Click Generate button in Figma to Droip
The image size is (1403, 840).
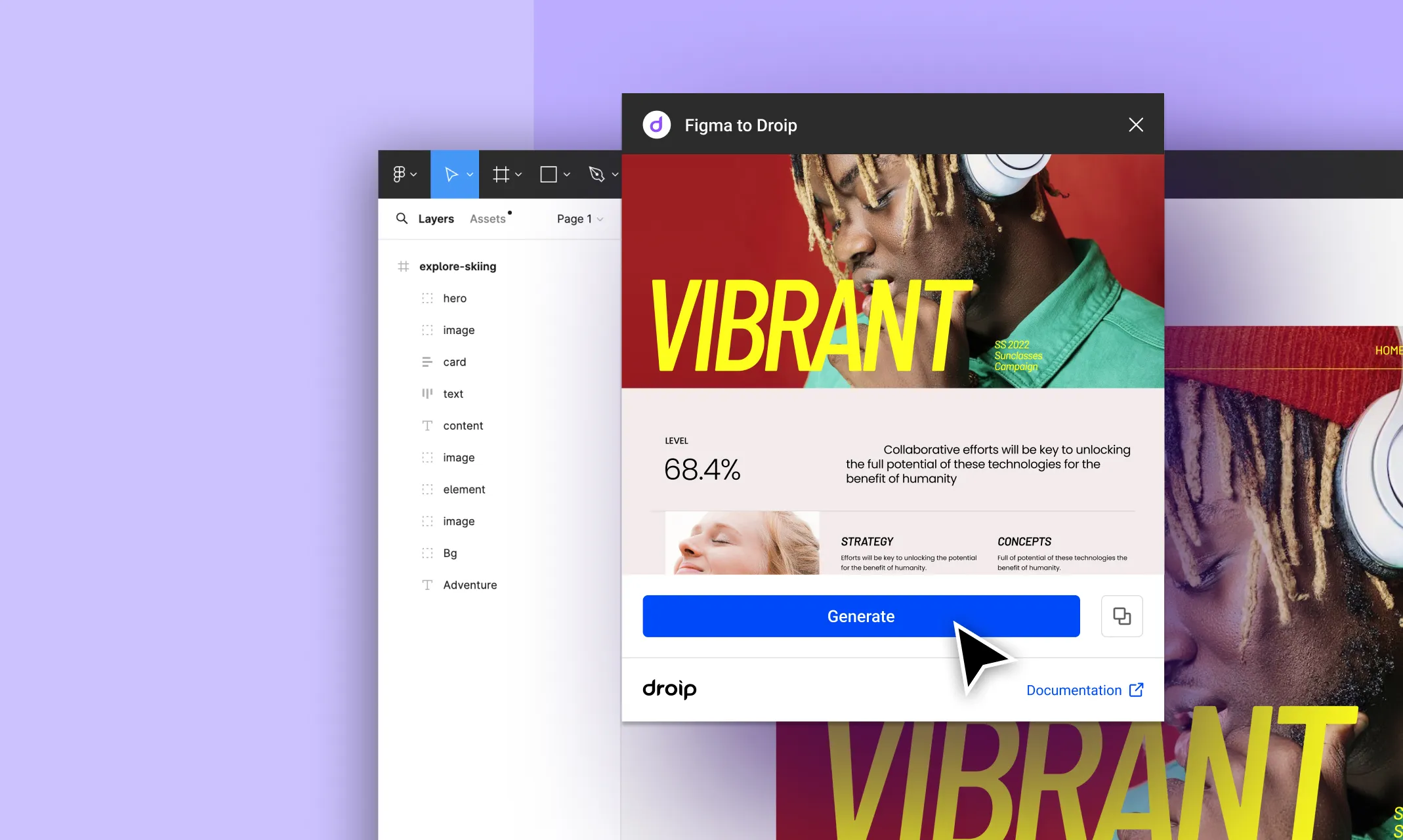pos(861,616)
